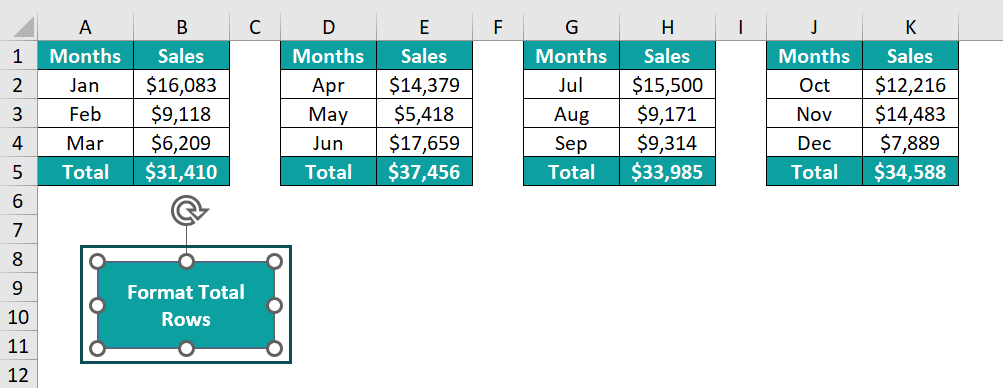Click the Jun sales cell $17,659

(424, 143)
